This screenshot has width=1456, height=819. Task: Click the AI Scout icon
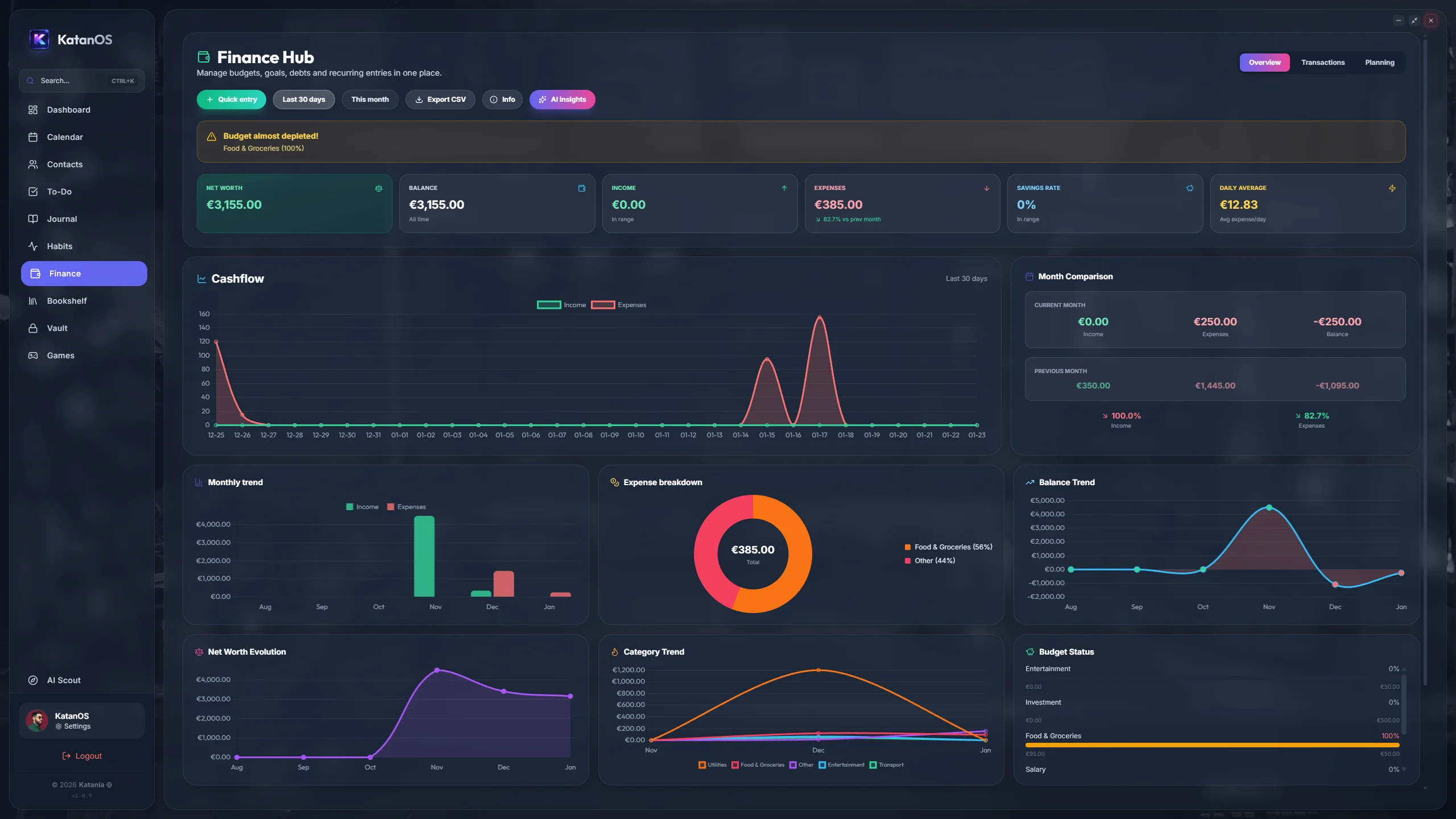[33, 680]
